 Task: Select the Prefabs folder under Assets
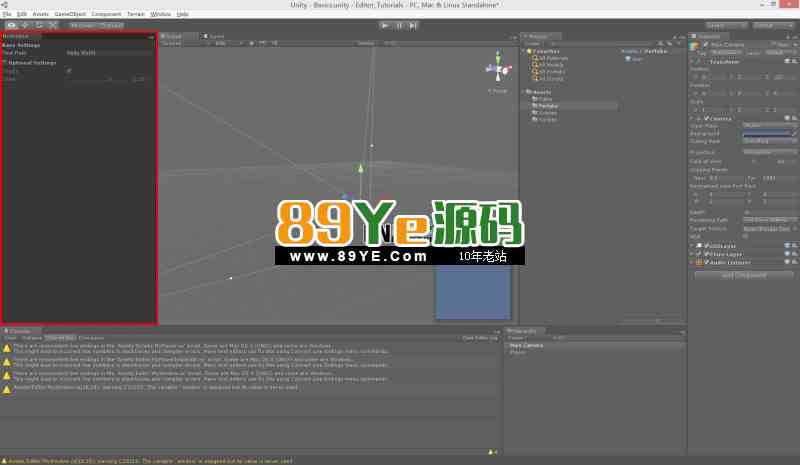coord(545,106)
